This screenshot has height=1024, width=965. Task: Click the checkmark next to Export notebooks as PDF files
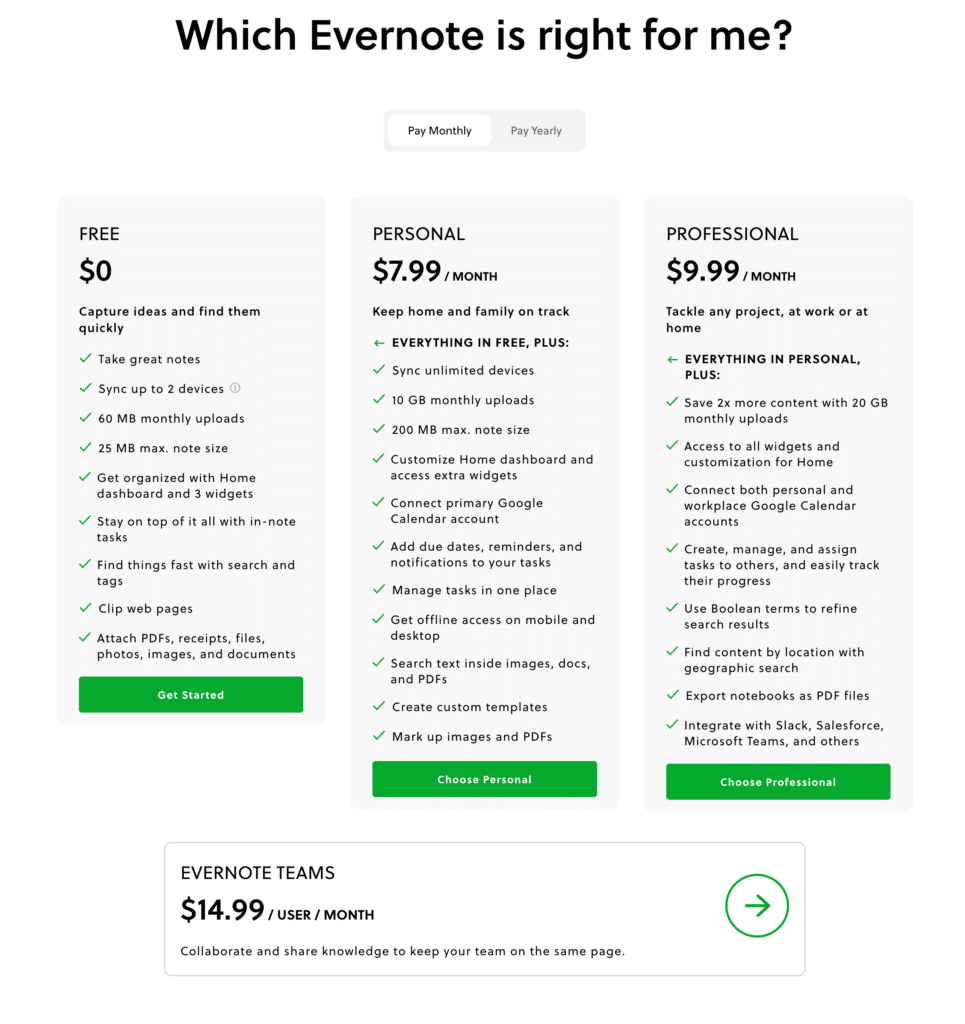coord(673,695)
